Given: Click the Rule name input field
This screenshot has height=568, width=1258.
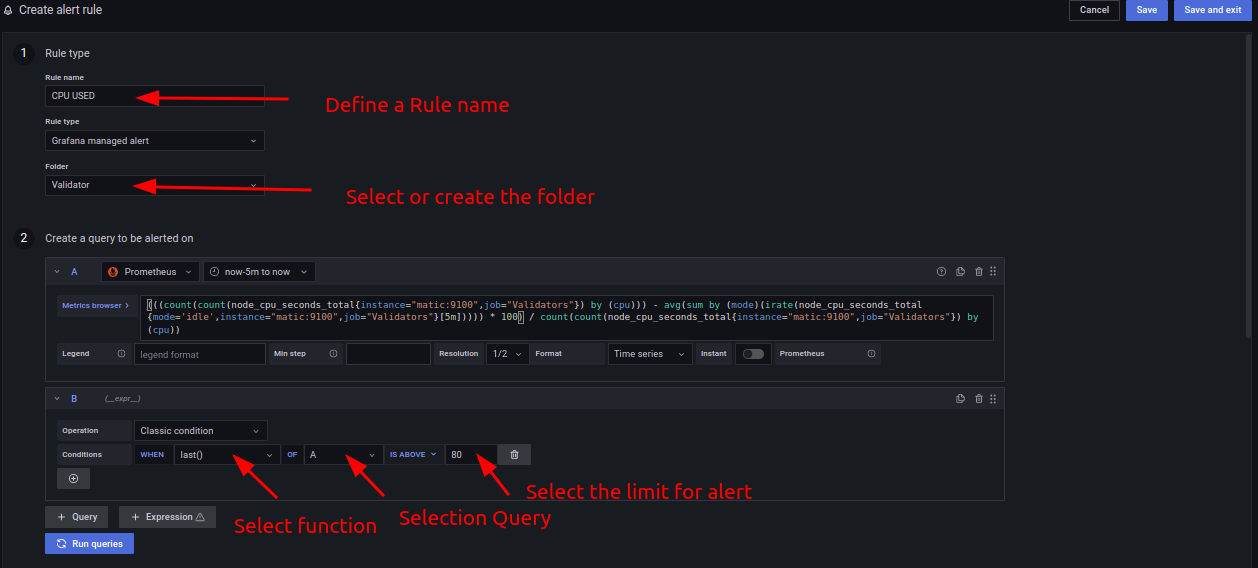Looking at the screenshot, I should tap(155, 96).
